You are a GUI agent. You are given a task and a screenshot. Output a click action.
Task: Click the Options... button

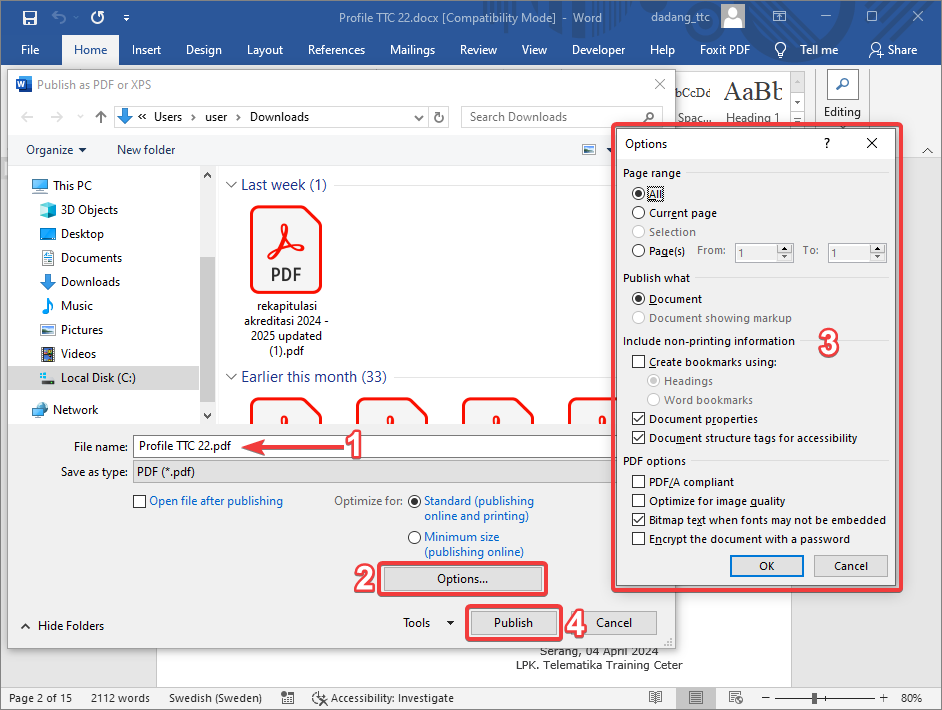tap(463, 579)
